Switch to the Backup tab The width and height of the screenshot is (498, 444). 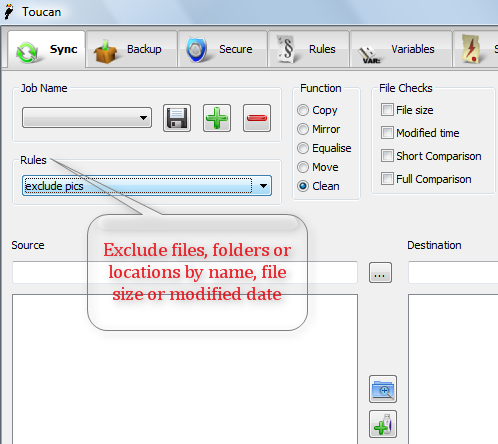click(x=131, y=49)
